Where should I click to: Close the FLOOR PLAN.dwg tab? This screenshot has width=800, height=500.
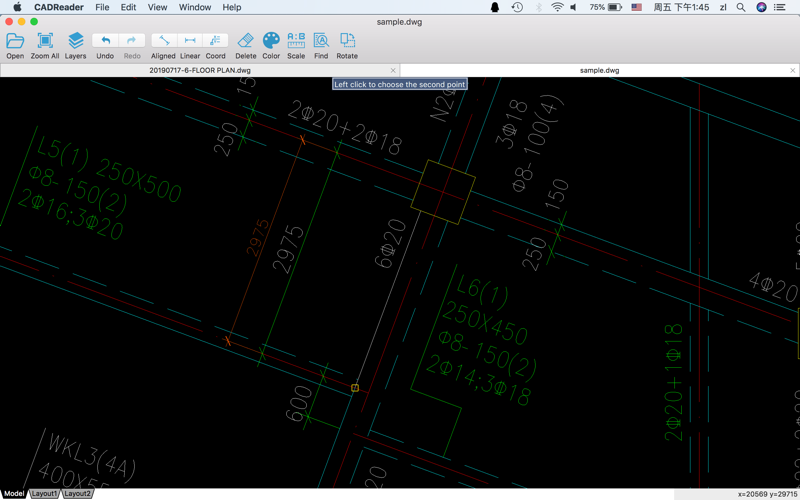[393, 70]
